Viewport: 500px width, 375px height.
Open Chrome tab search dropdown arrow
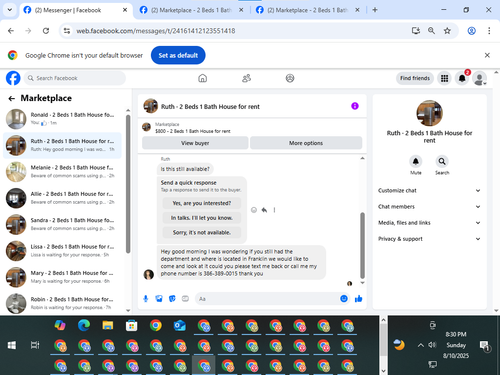coord(10,10)
